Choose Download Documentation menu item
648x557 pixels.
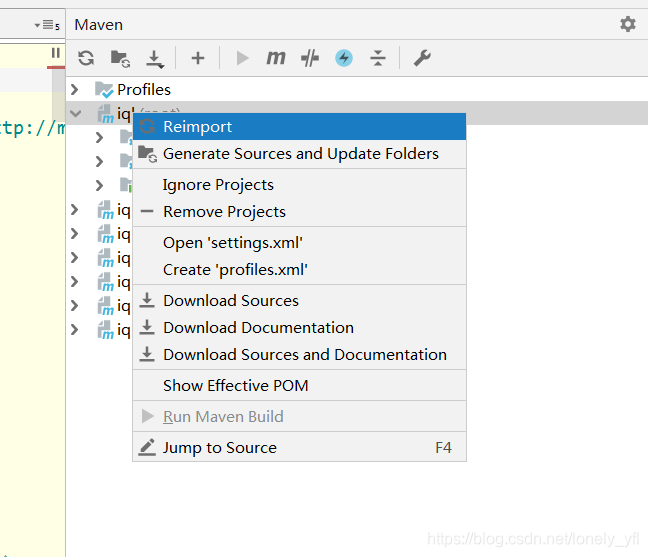pyautogui.click(x=299, y=328)
